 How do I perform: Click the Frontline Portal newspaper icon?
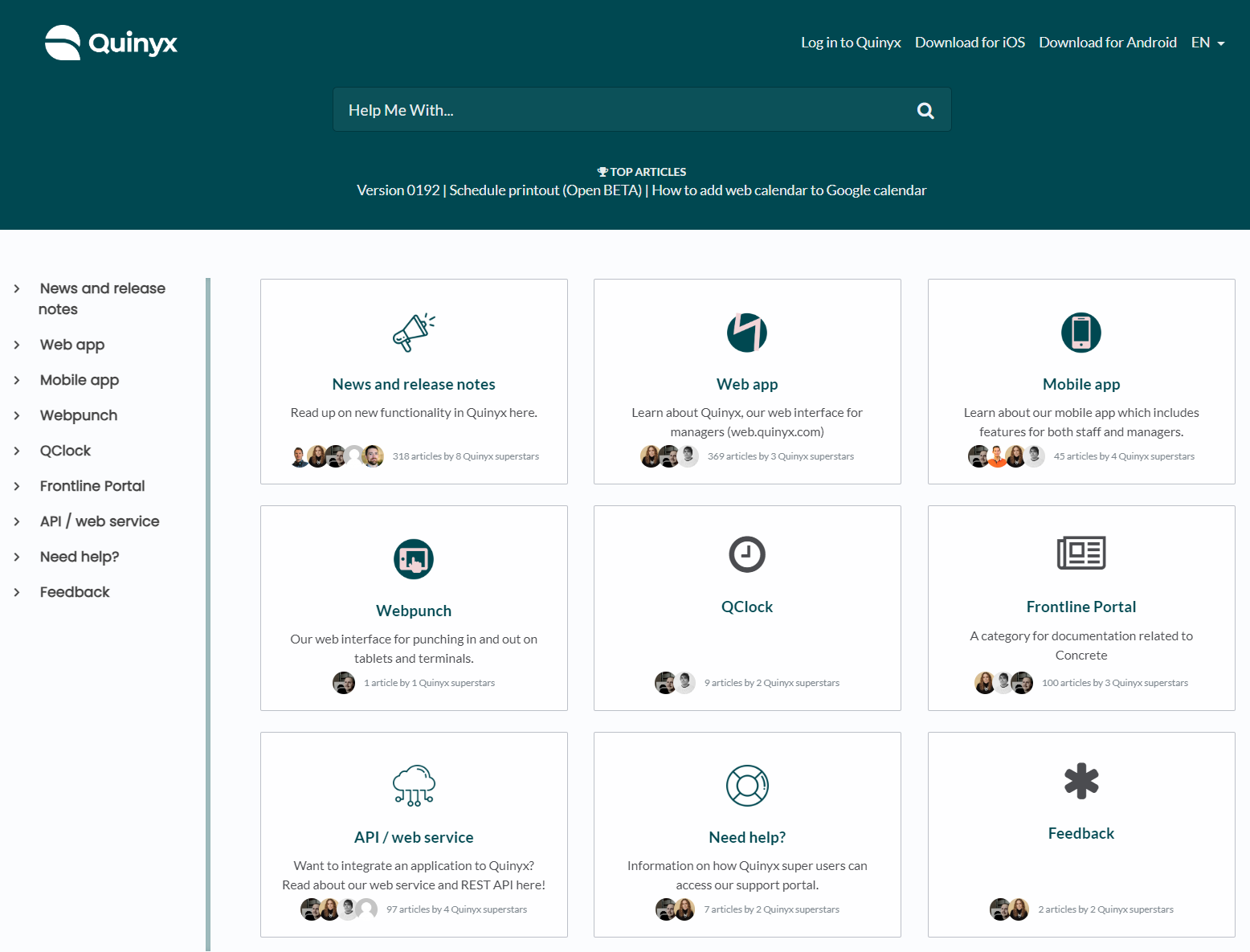(1080, 553)
